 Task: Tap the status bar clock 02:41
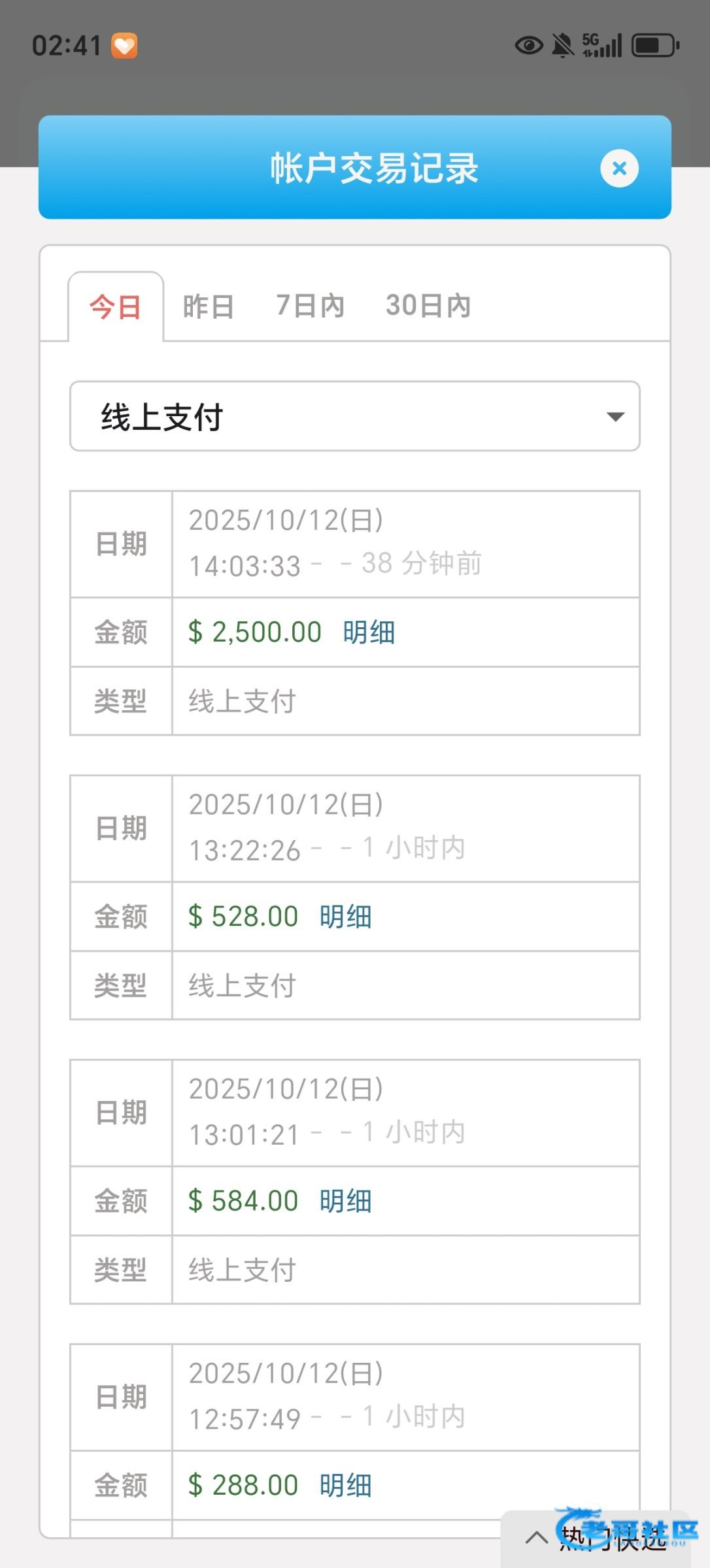point(67,46)
